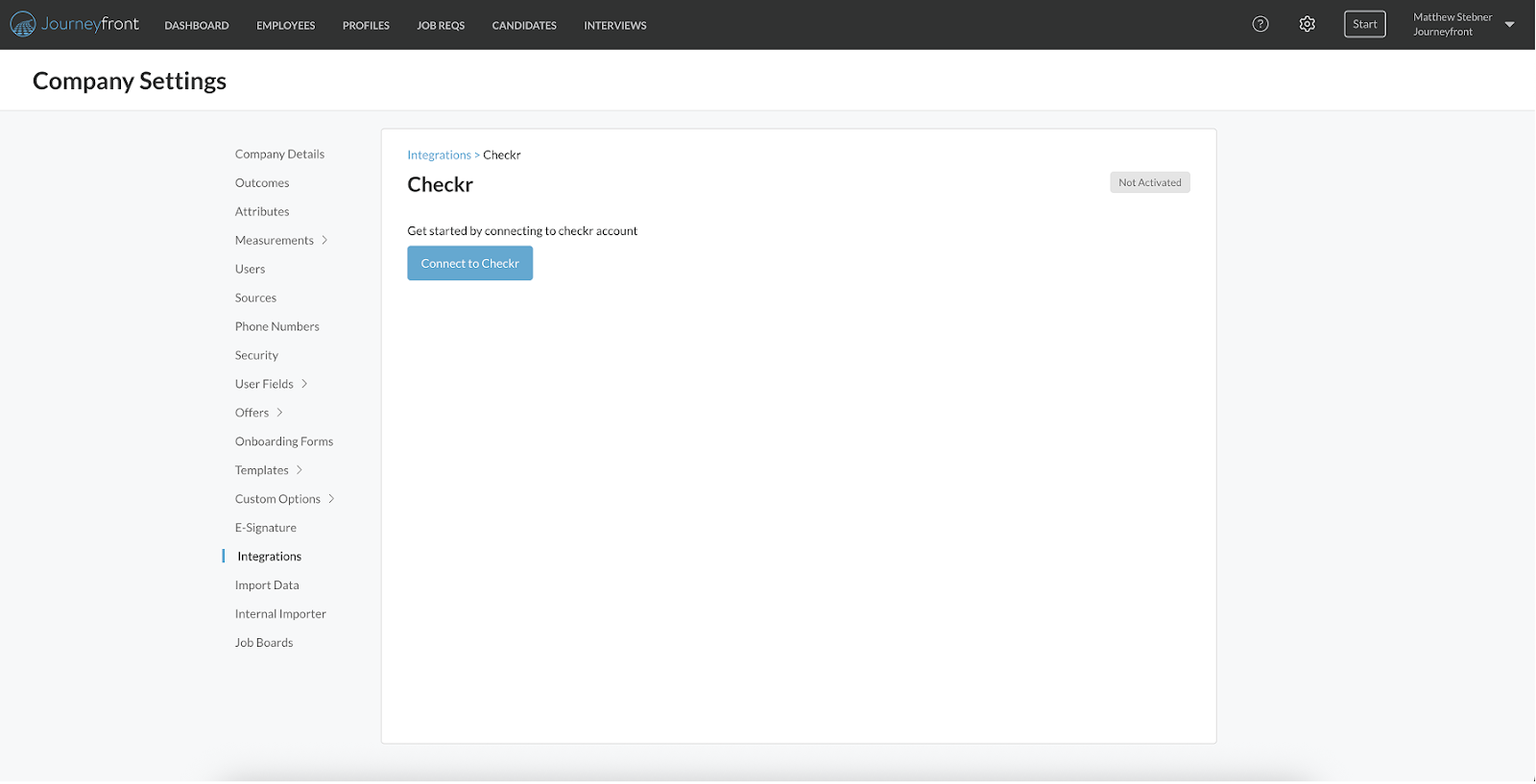
Task: Click the Templates sidebar label
Action: [262, 471]
